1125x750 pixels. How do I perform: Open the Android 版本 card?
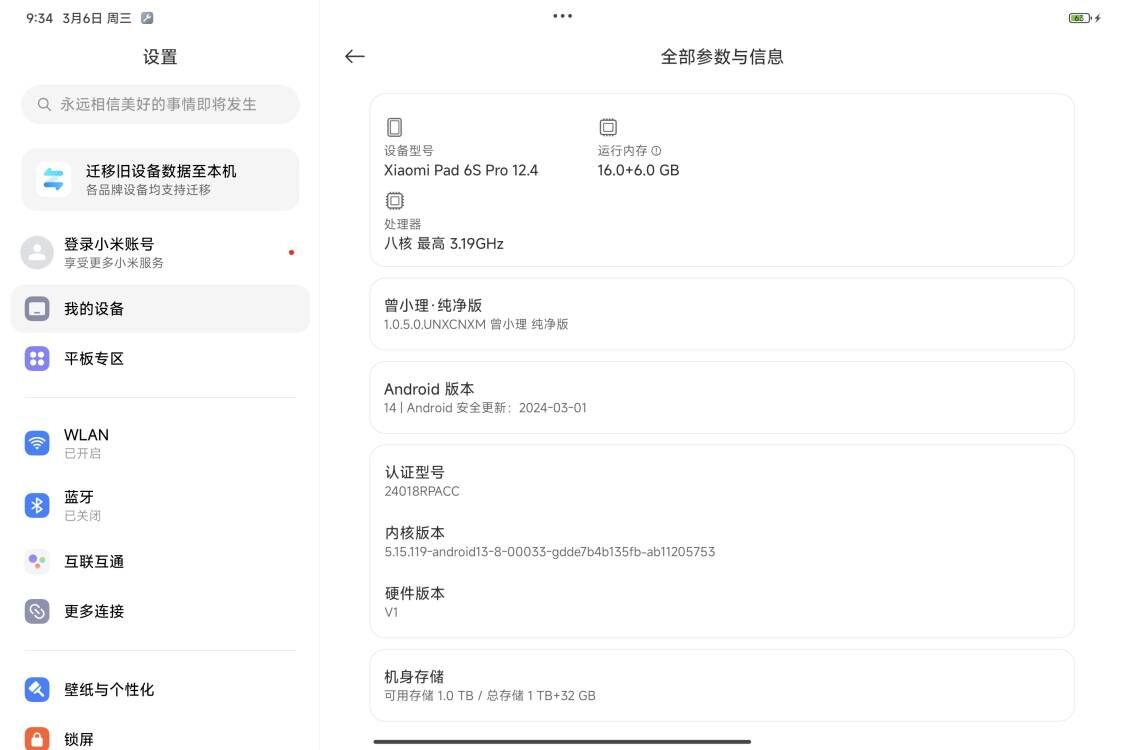722,398
